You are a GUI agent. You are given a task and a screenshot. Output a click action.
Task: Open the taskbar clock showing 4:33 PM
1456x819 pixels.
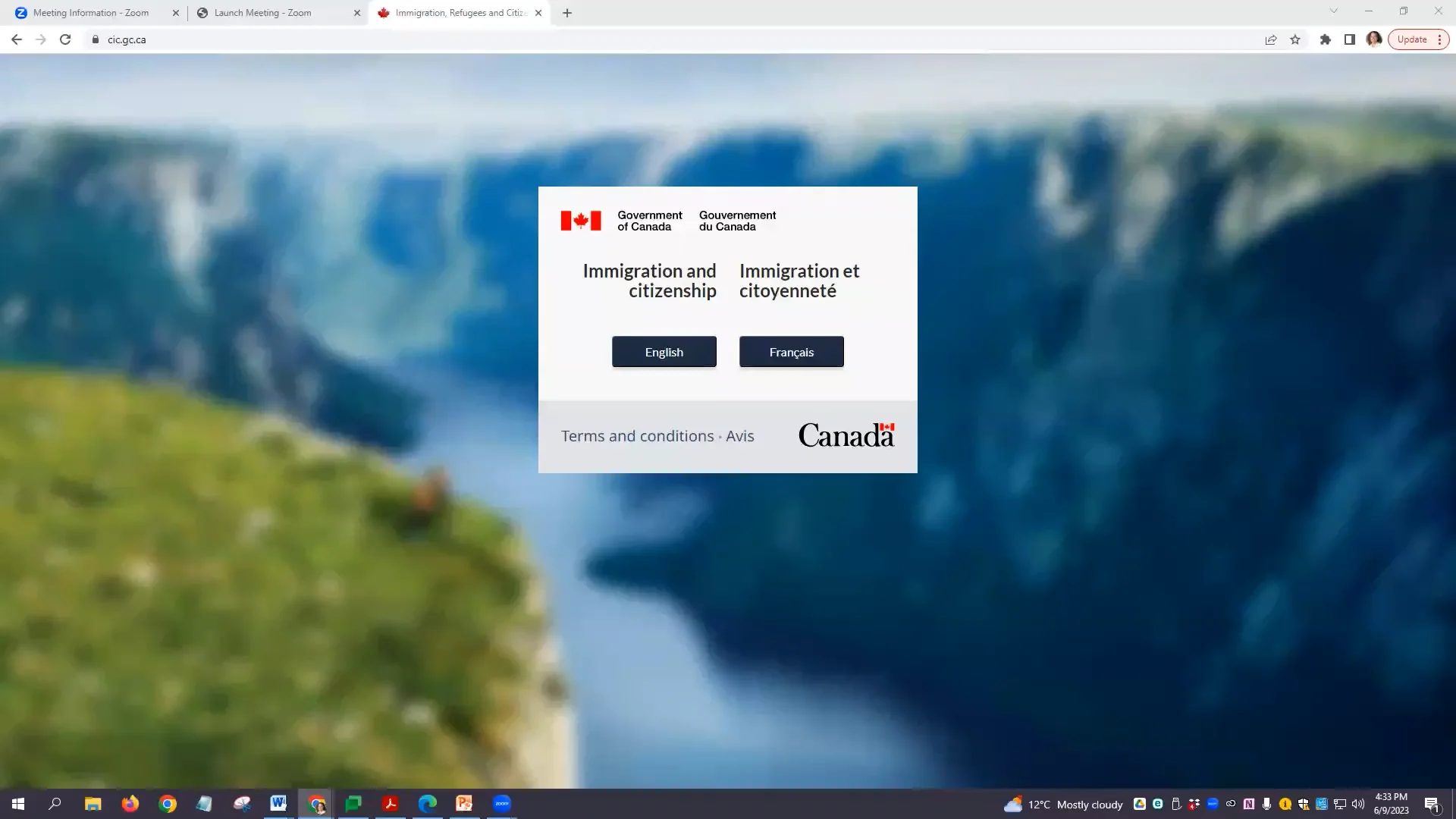(x=1392, y=804)
